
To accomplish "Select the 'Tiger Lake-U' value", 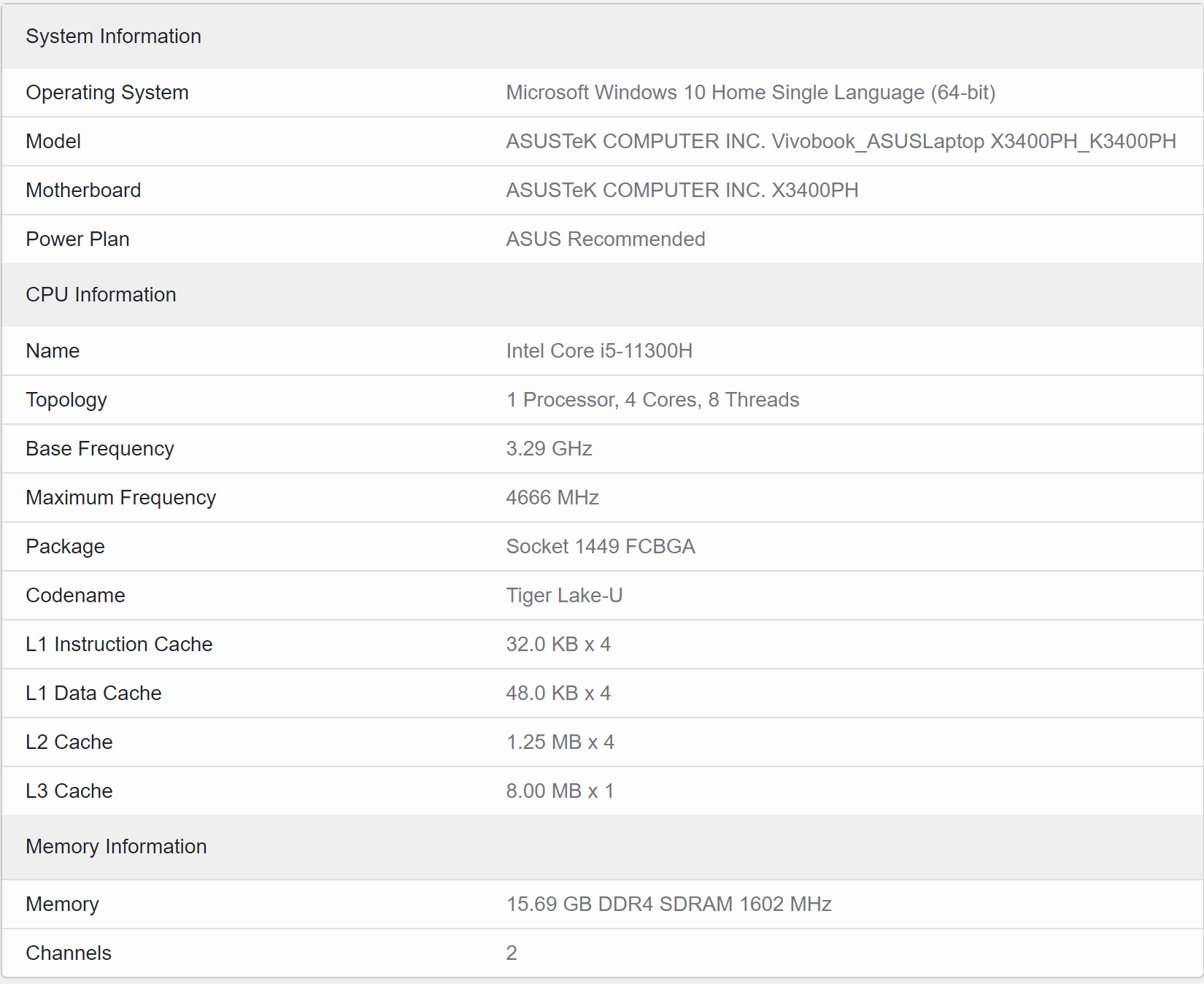I will 565,596.
